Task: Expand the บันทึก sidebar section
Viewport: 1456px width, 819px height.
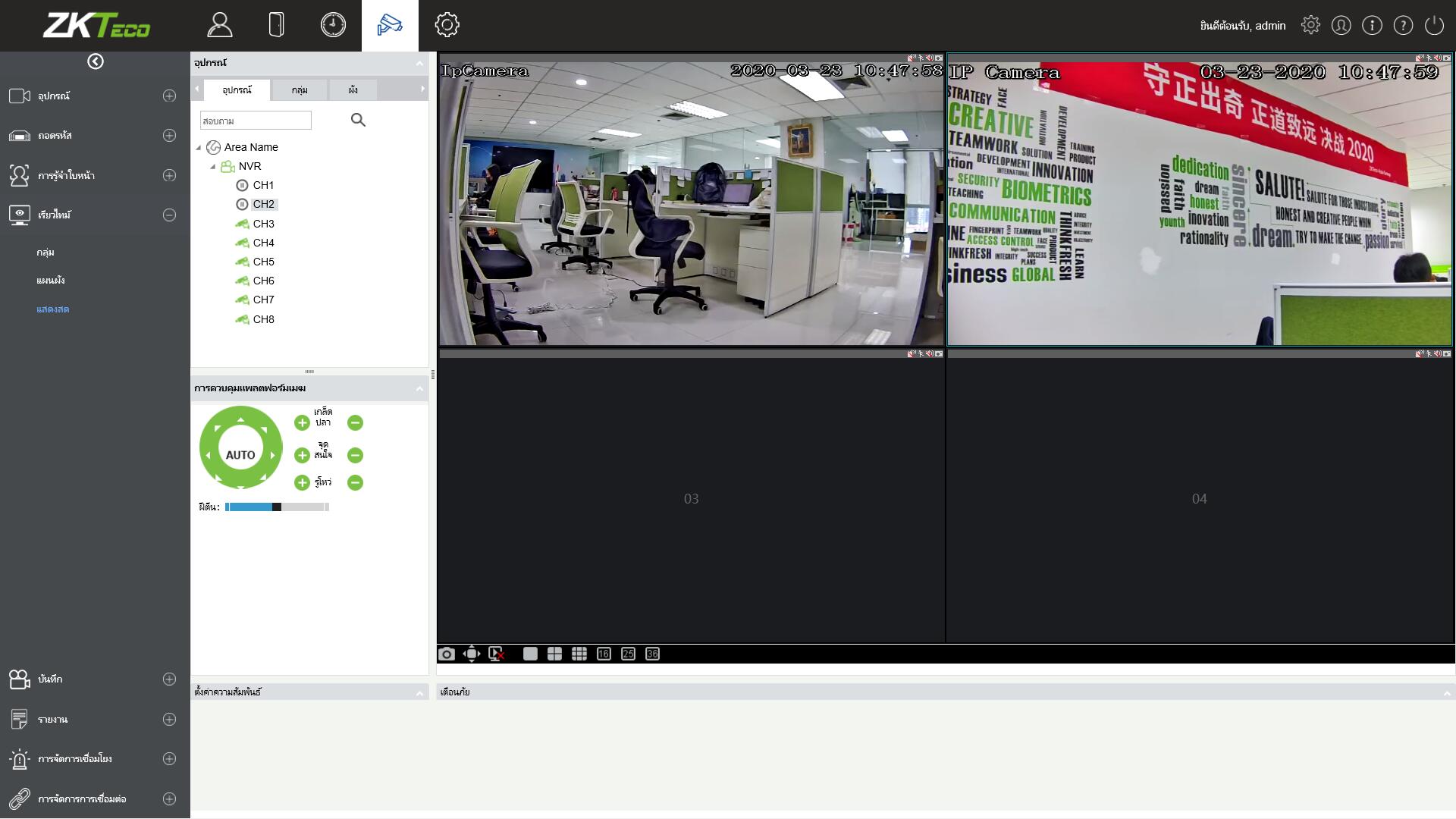Action: point(169,679)
